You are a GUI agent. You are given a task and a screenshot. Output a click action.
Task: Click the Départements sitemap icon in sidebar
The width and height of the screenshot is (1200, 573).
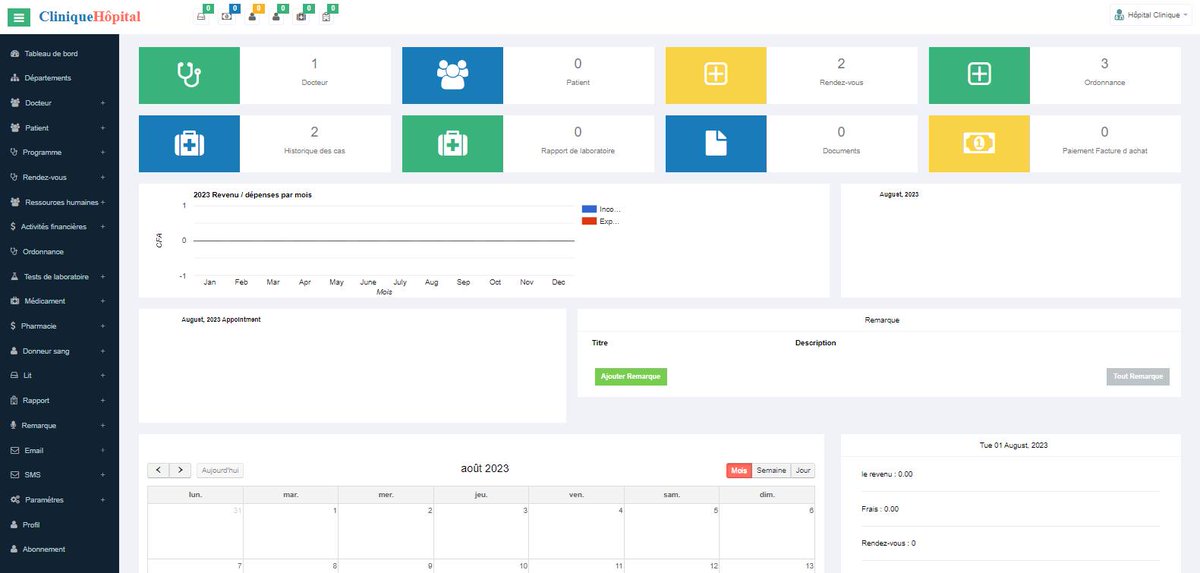click(x=14, y=78)
